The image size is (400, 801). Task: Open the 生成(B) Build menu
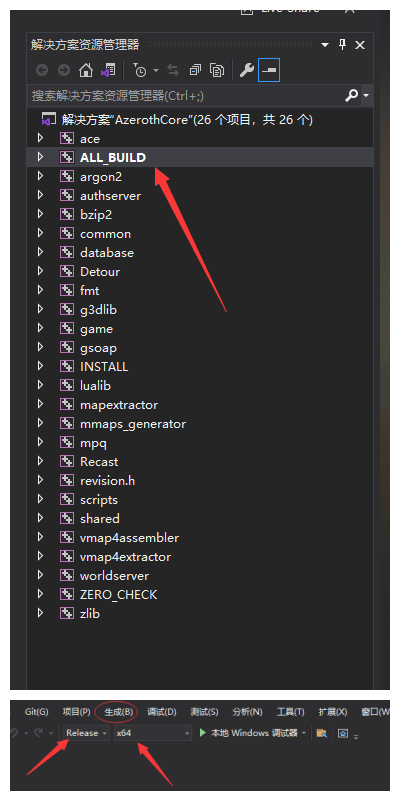119,712
